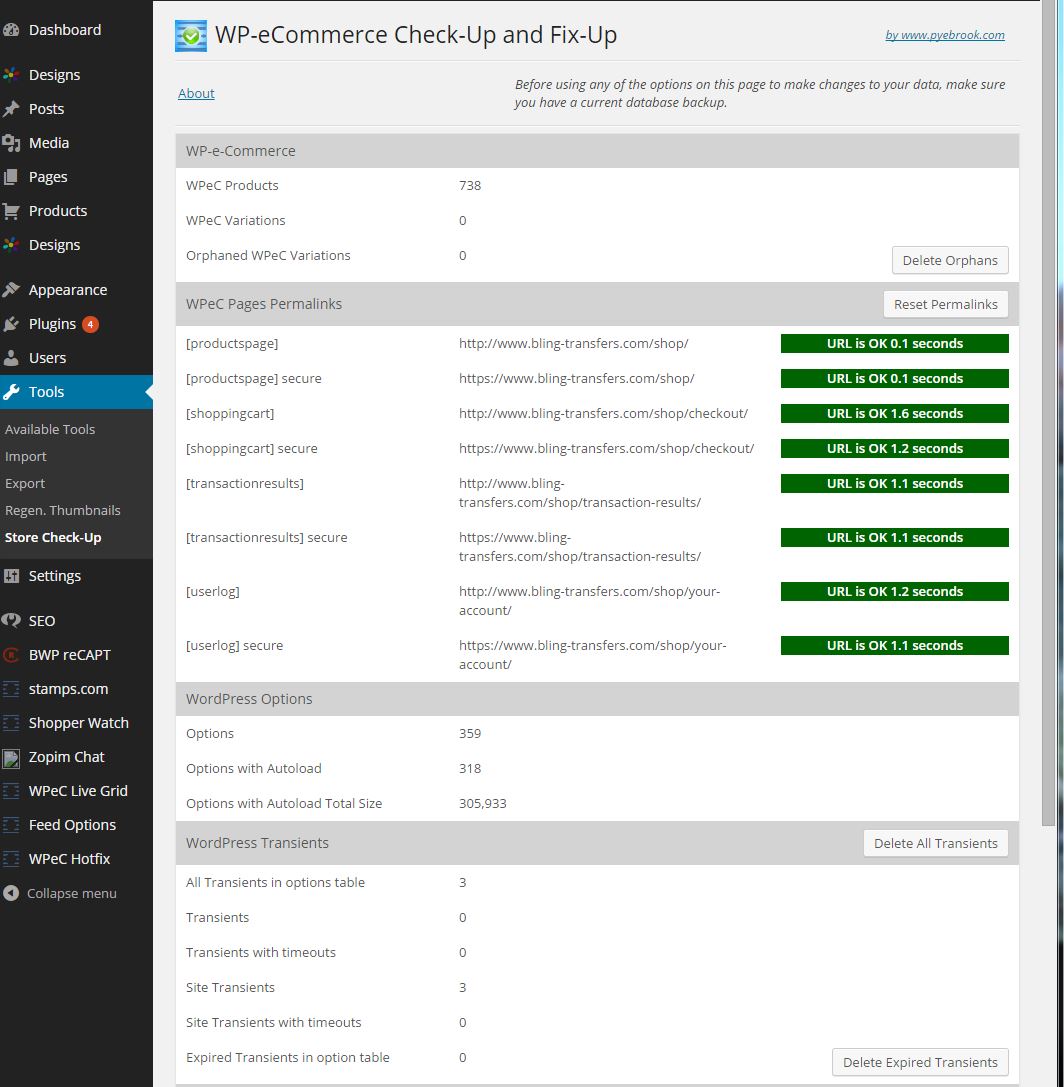Click the Products shopping cart icon
Screen dimensions: 1064x1087
tap(11, 211)
